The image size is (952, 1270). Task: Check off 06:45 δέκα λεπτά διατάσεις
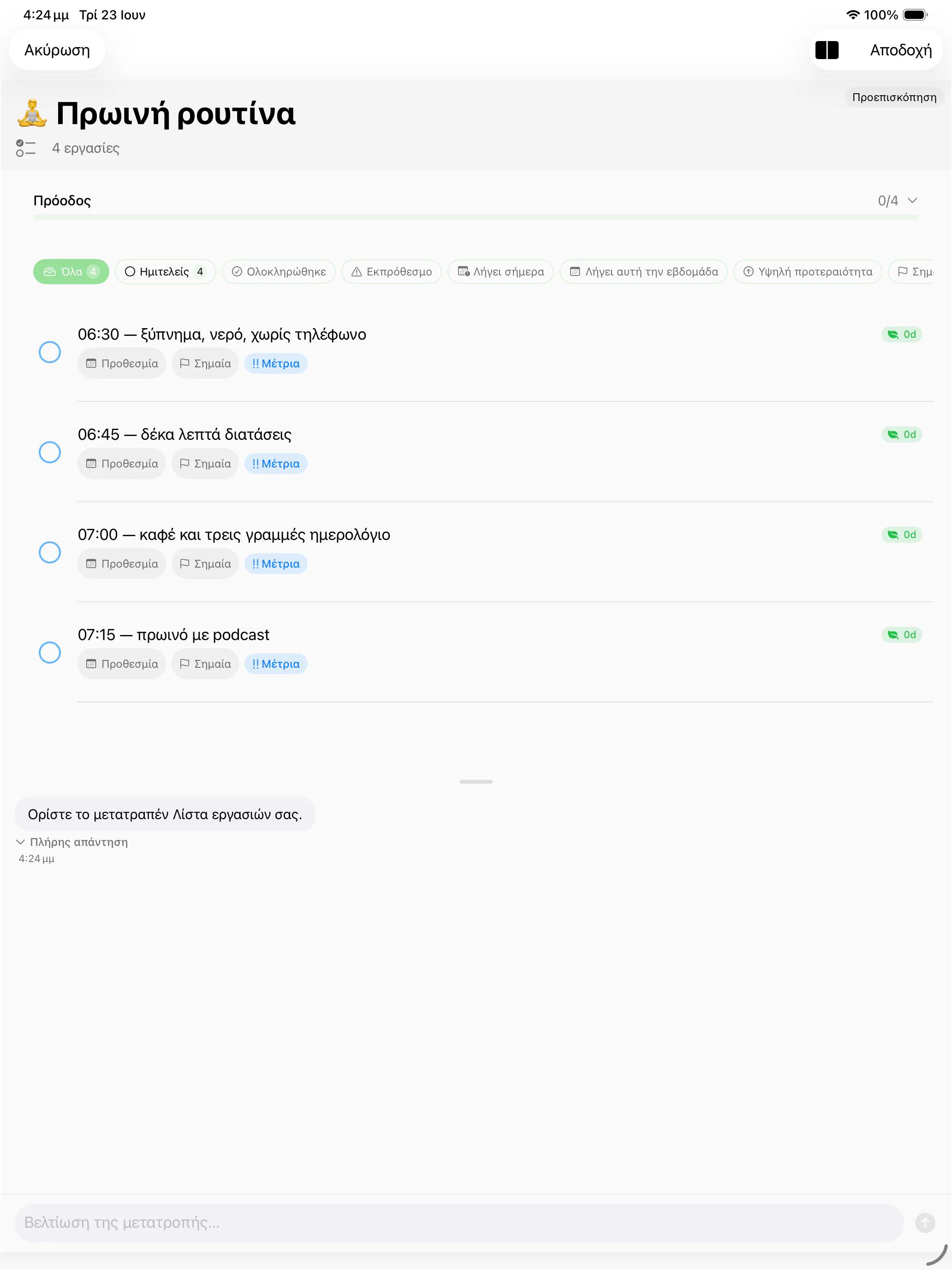coord(50,452)
